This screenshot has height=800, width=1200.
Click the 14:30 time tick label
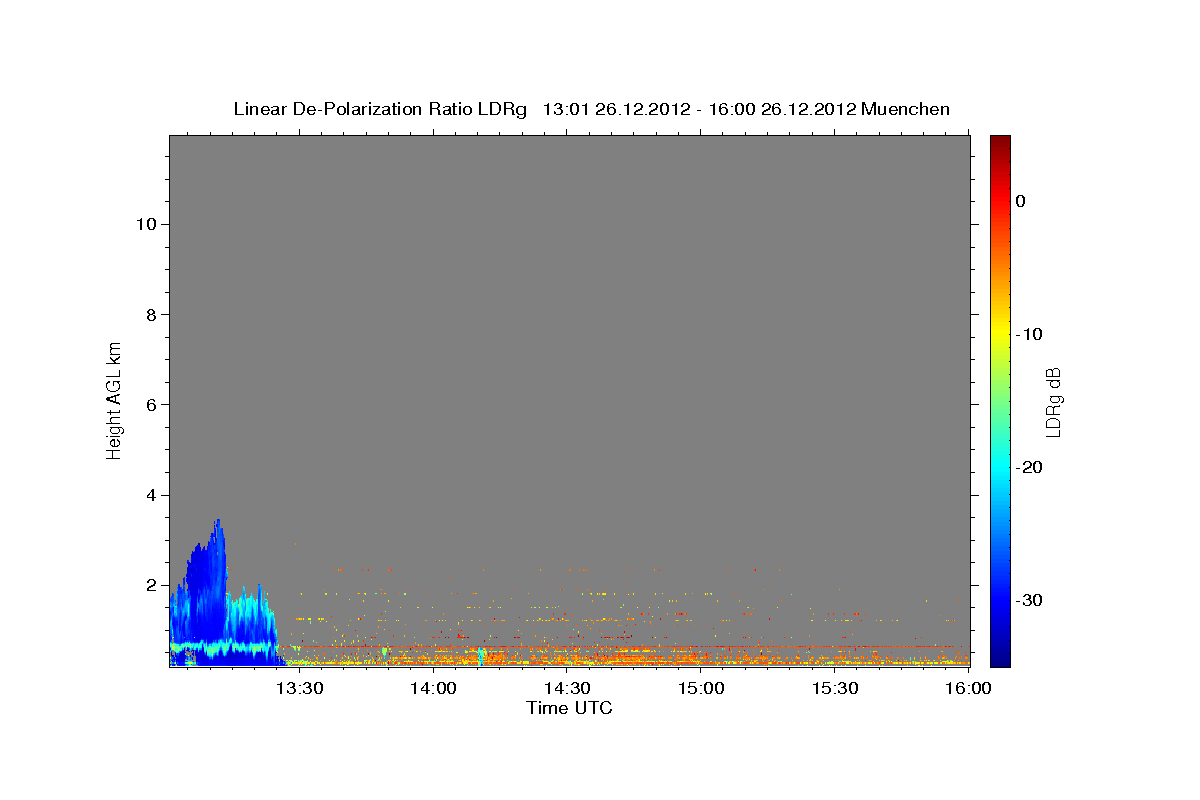[x=567, y=688]
